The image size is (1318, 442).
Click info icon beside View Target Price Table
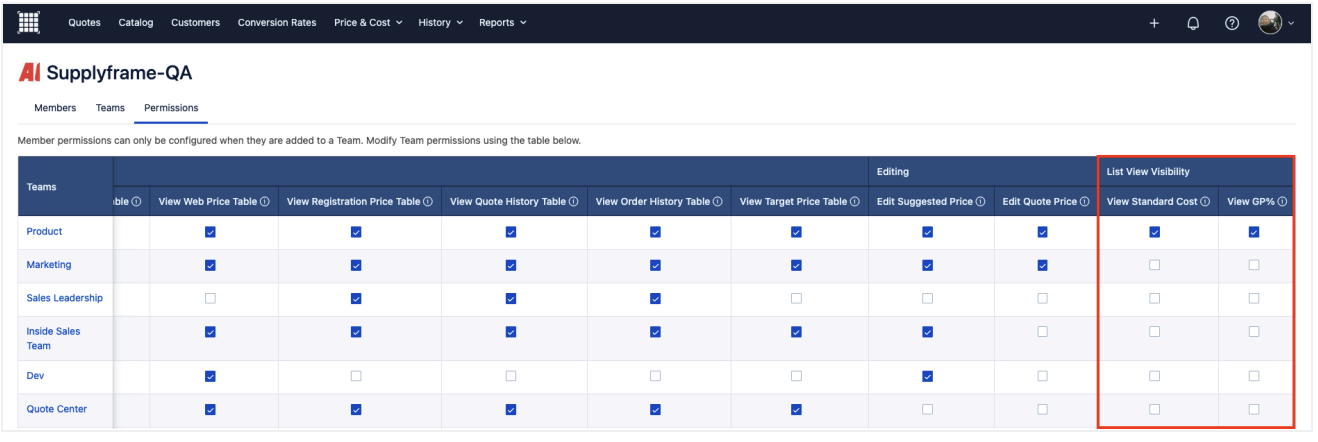pos(855,202)
